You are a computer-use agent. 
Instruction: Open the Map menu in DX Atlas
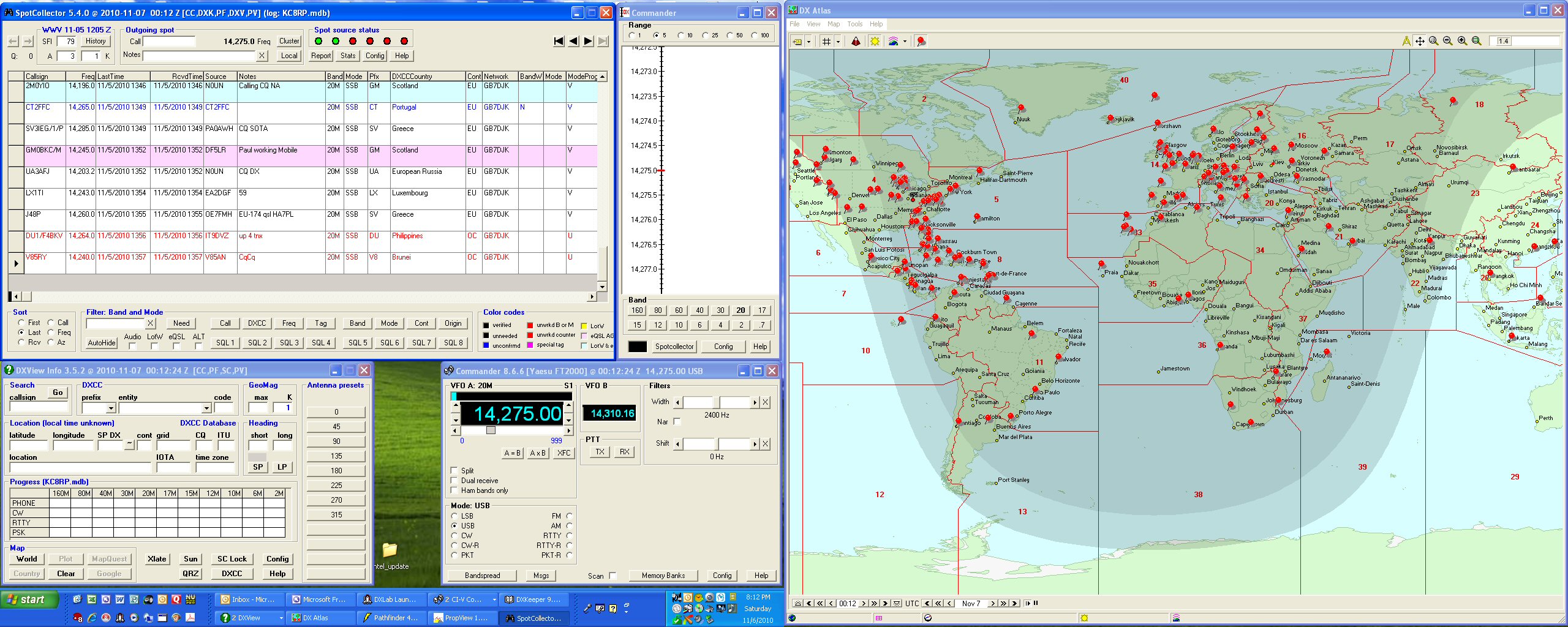click(x=834, y=24)
